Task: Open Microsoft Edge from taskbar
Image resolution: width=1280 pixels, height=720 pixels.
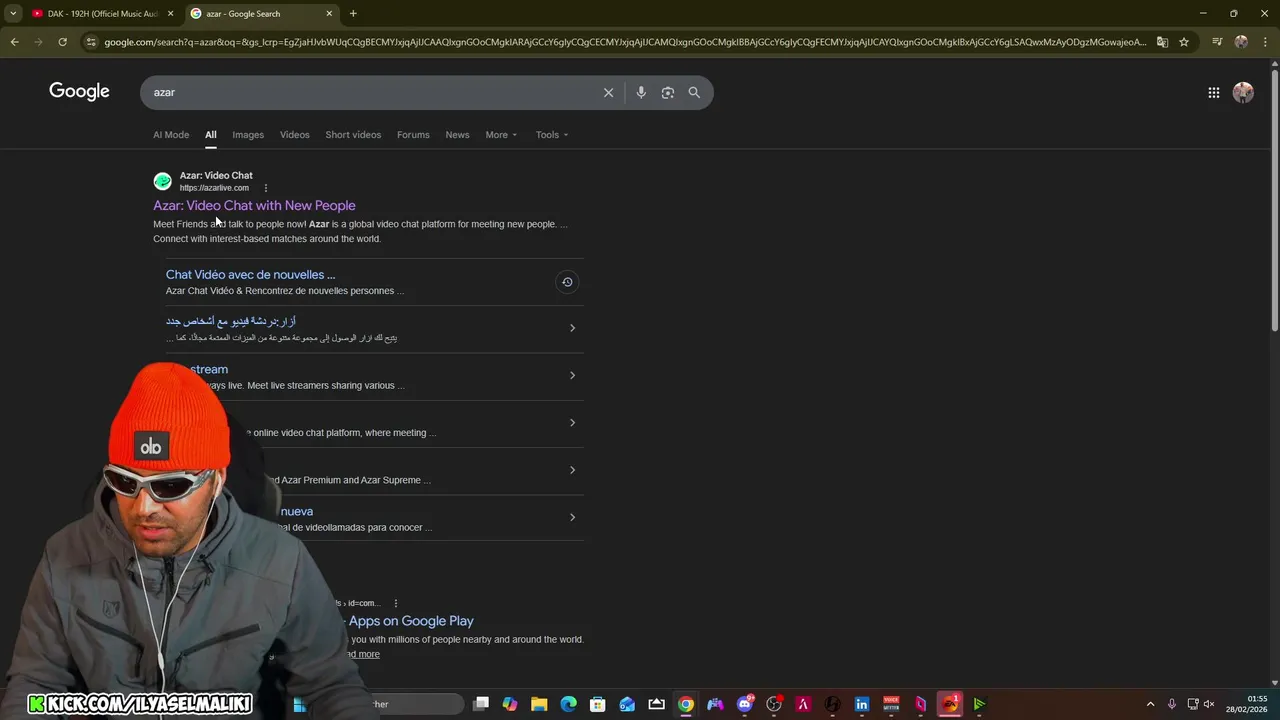Action: [568, 704]
